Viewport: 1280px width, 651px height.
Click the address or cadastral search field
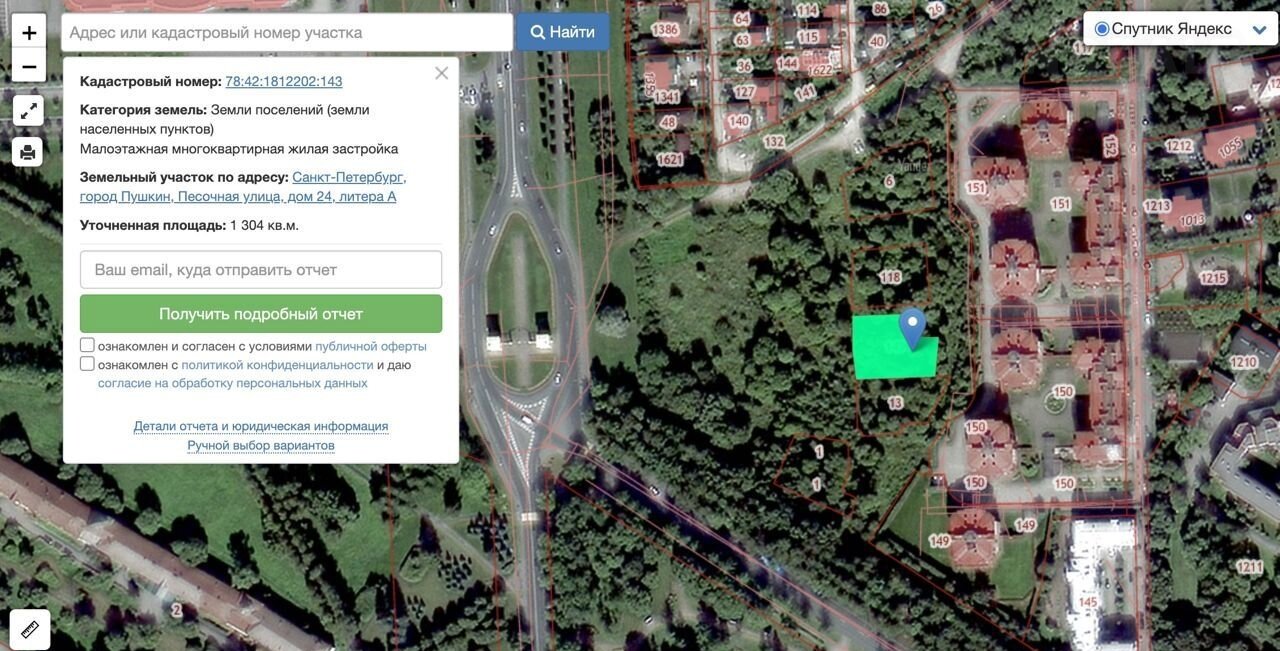[287, 32]
